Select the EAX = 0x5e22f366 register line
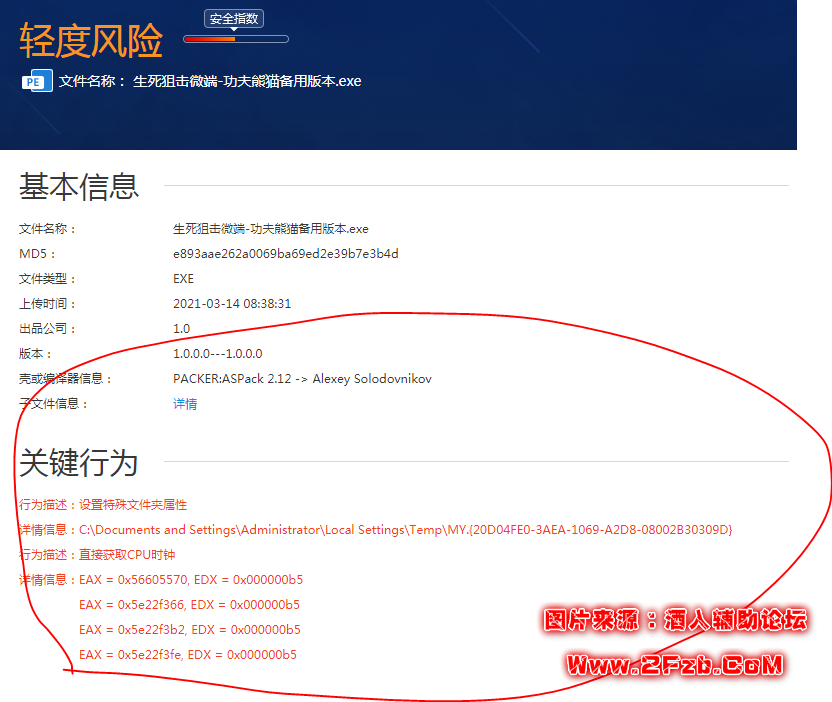Screen dimensions: 832x702 click(x=189, y=604)
